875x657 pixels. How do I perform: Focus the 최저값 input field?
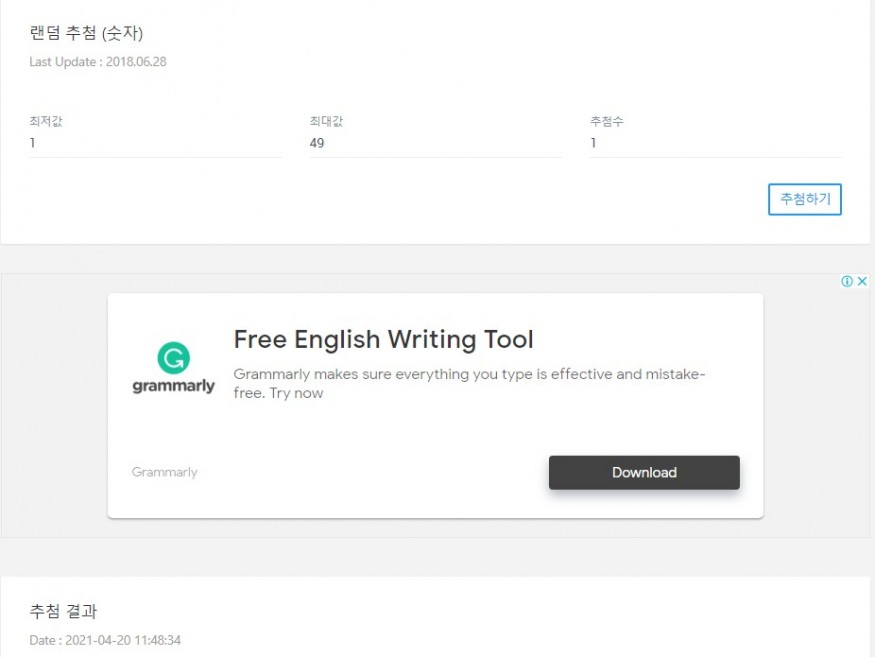(155, 143)
